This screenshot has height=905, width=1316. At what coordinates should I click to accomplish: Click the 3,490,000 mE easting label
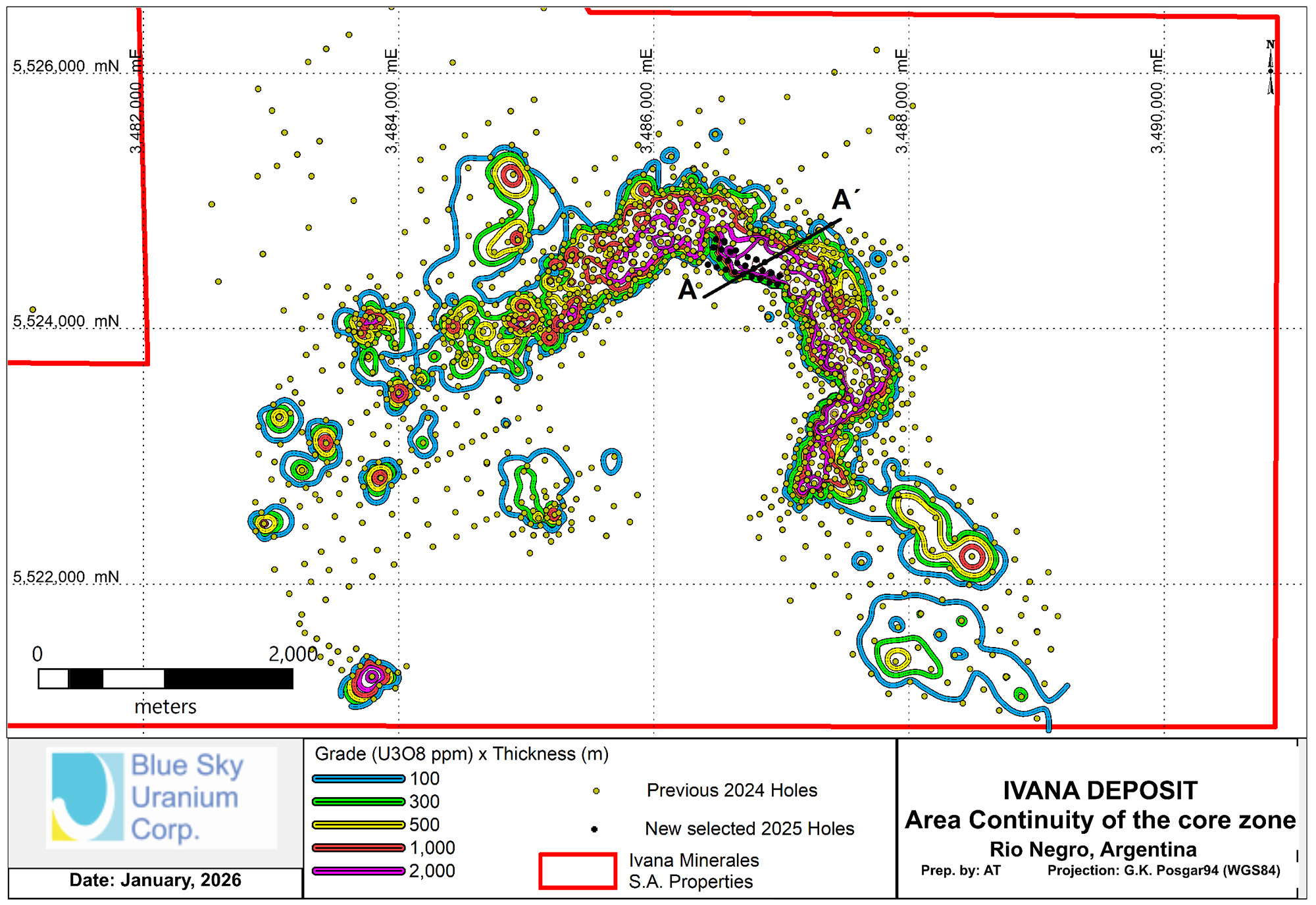(x=1156, y=101)
